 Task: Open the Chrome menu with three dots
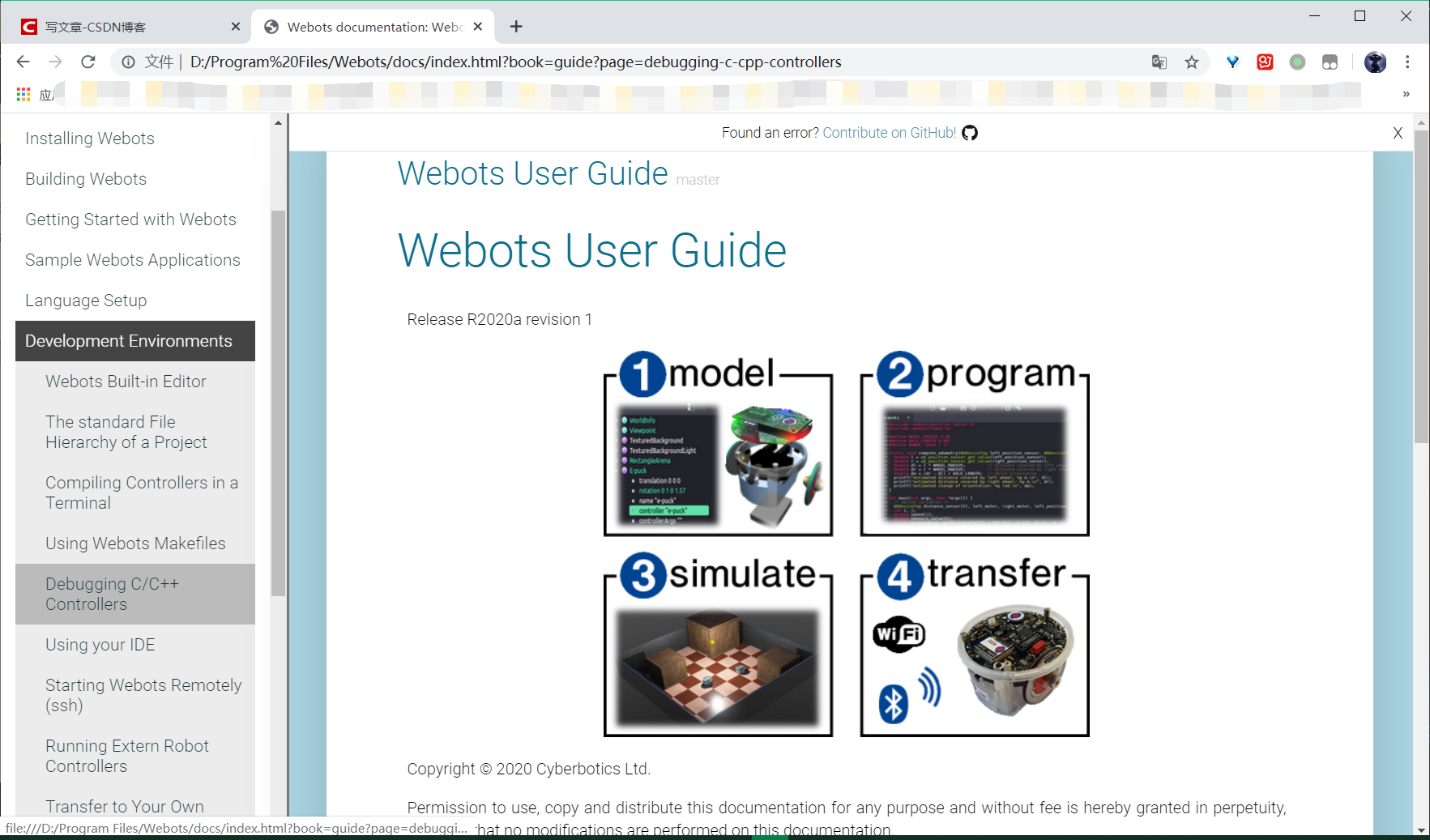click(1409, 62)
